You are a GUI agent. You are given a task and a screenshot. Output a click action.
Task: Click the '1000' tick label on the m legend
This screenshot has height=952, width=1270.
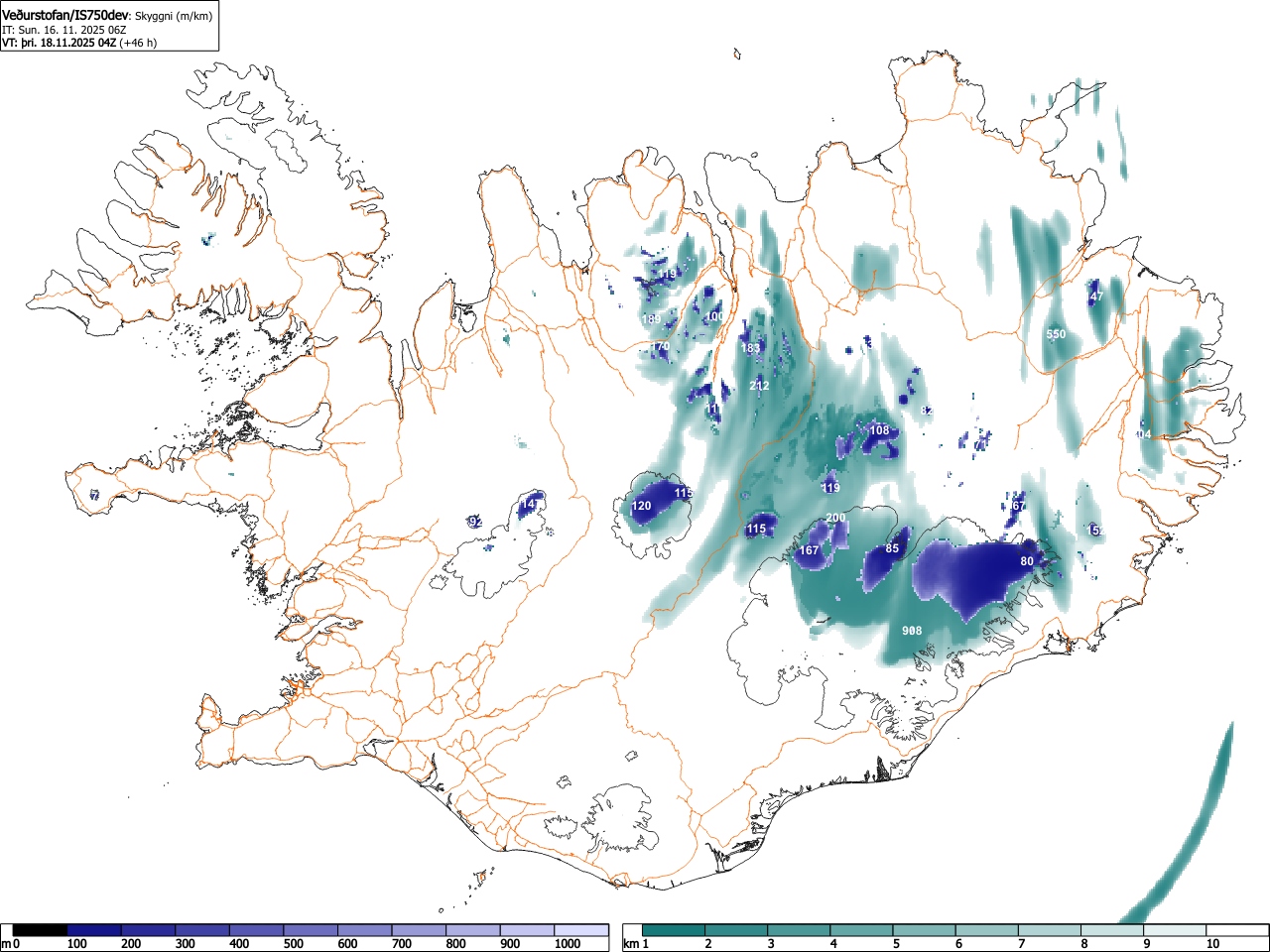(x=568, y=944)
